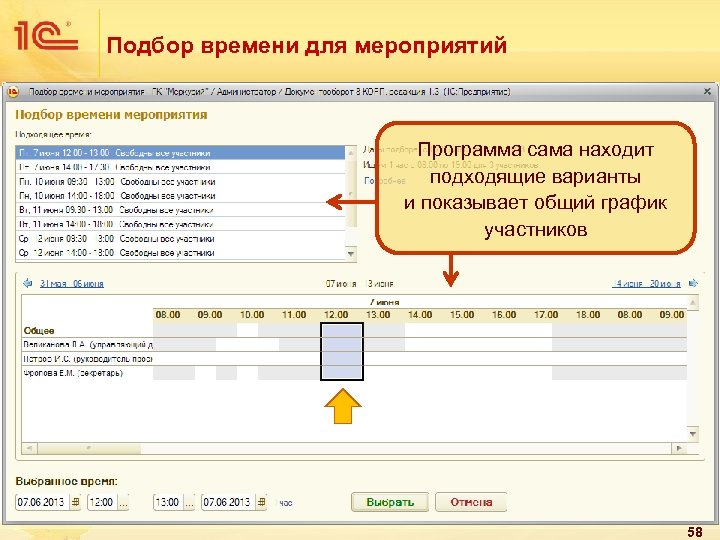This screenshot has height=540, width=720.
Task: Click schedule horizontal scrollbar left arrow
Action: click(29, 448)
